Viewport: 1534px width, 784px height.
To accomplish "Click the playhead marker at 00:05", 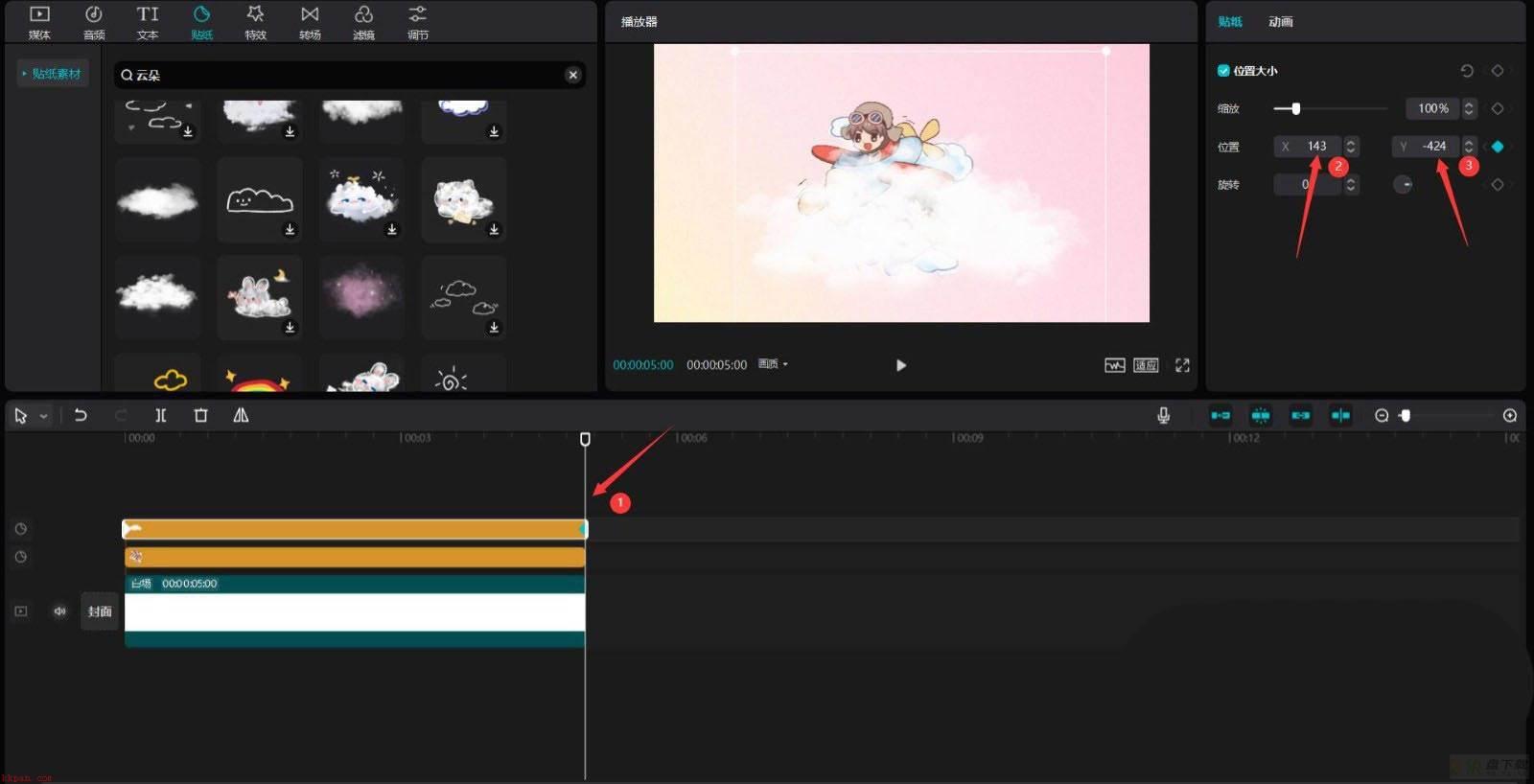I will click(585, 439).
